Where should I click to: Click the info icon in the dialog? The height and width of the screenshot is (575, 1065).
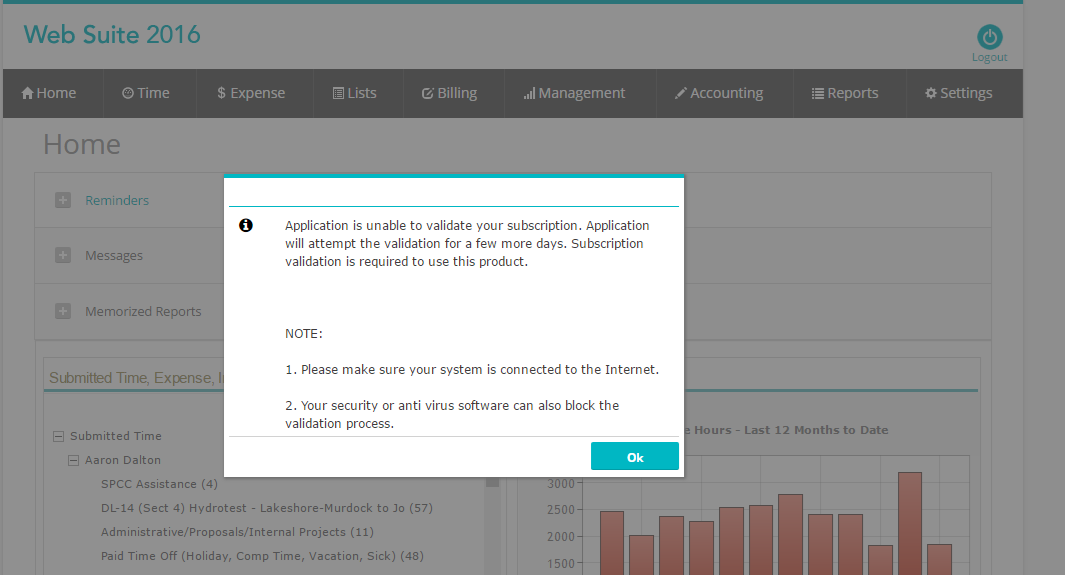(246, 226)
